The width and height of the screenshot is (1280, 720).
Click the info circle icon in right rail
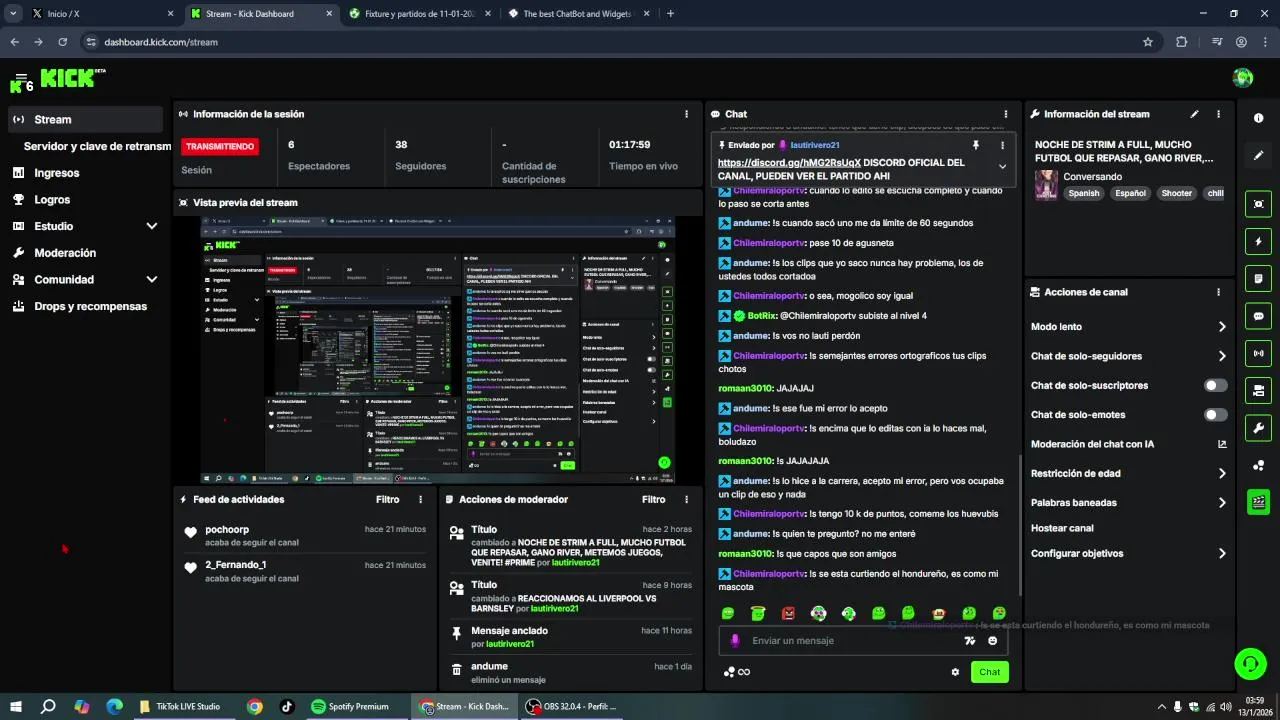1258,118
